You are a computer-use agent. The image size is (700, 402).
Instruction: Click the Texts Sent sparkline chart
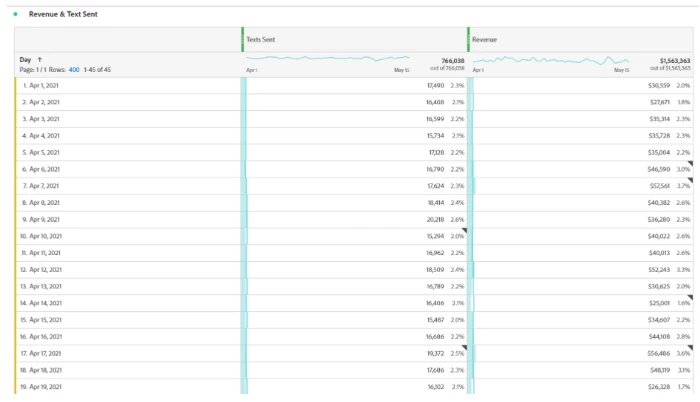tap(328, 58)
